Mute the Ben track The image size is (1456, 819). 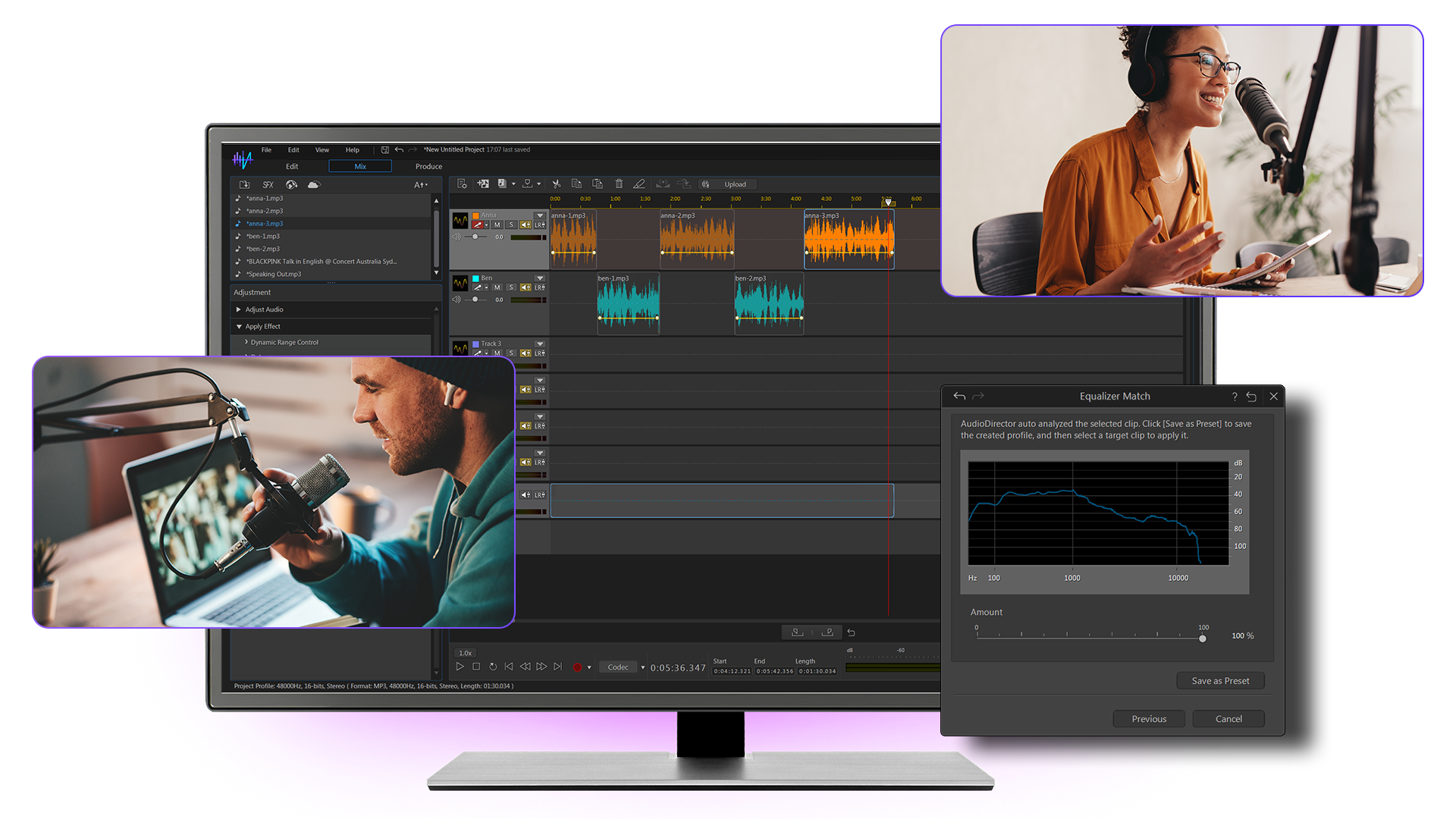pyautogui.click(x=497, y=287)
